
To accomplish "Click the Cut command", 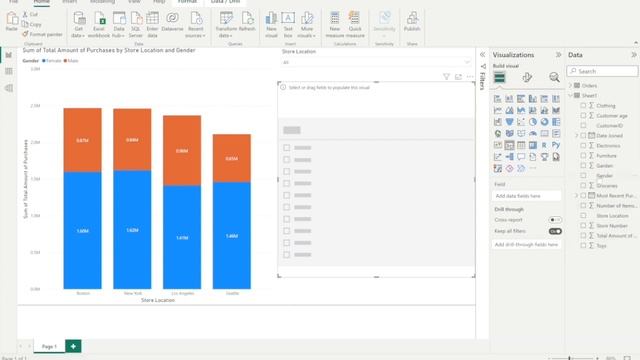I will [x=30, y=14].
